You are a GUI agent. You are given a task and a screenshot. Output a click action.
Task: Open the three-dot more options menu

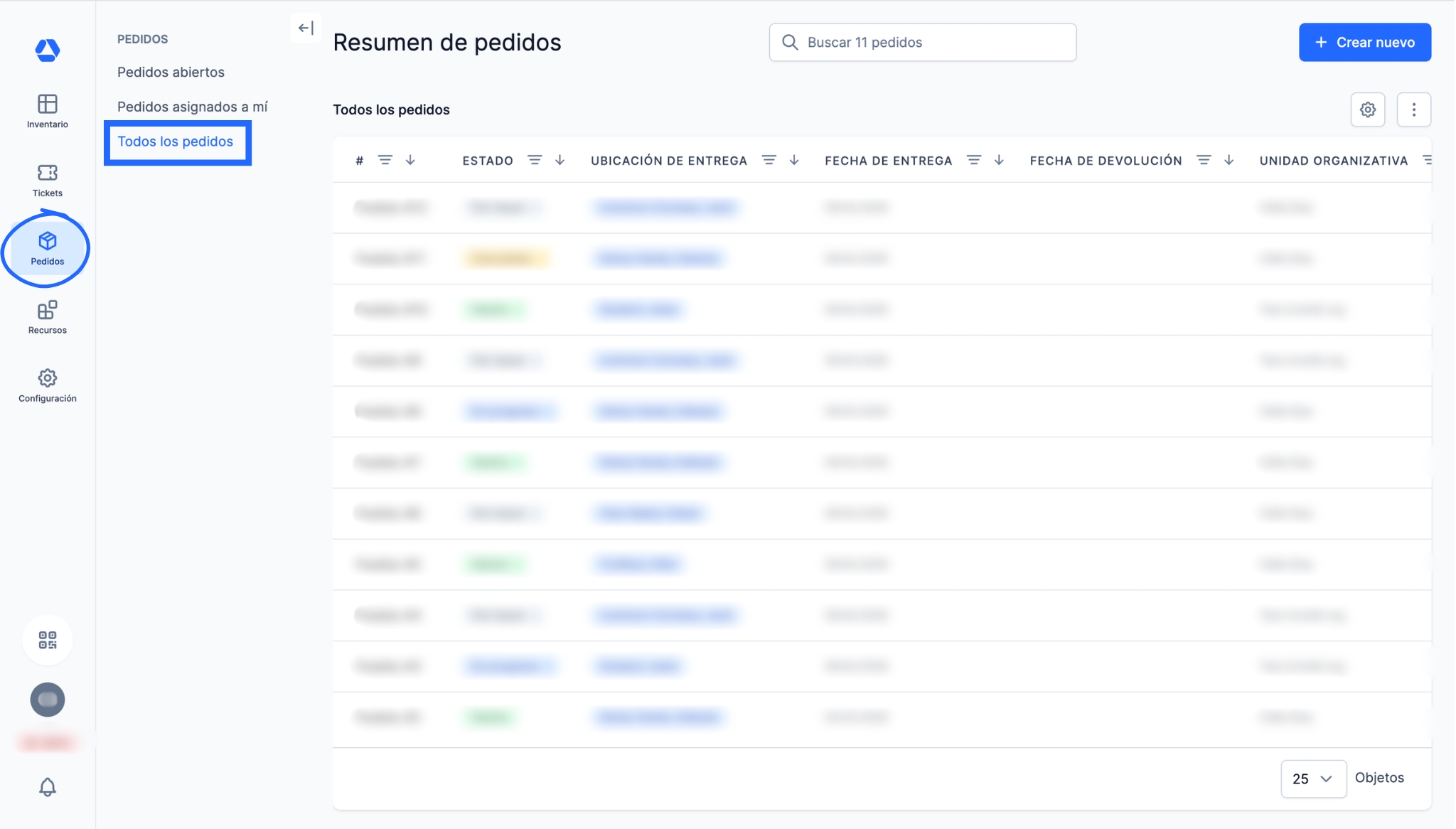[1413, 109]
